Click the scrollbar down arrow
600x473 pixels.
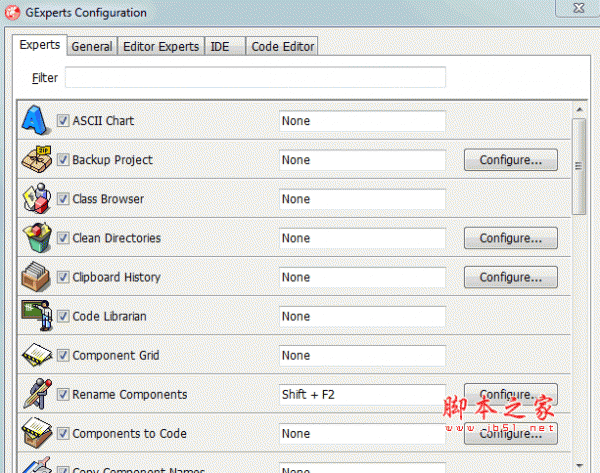tap(579, 466)
